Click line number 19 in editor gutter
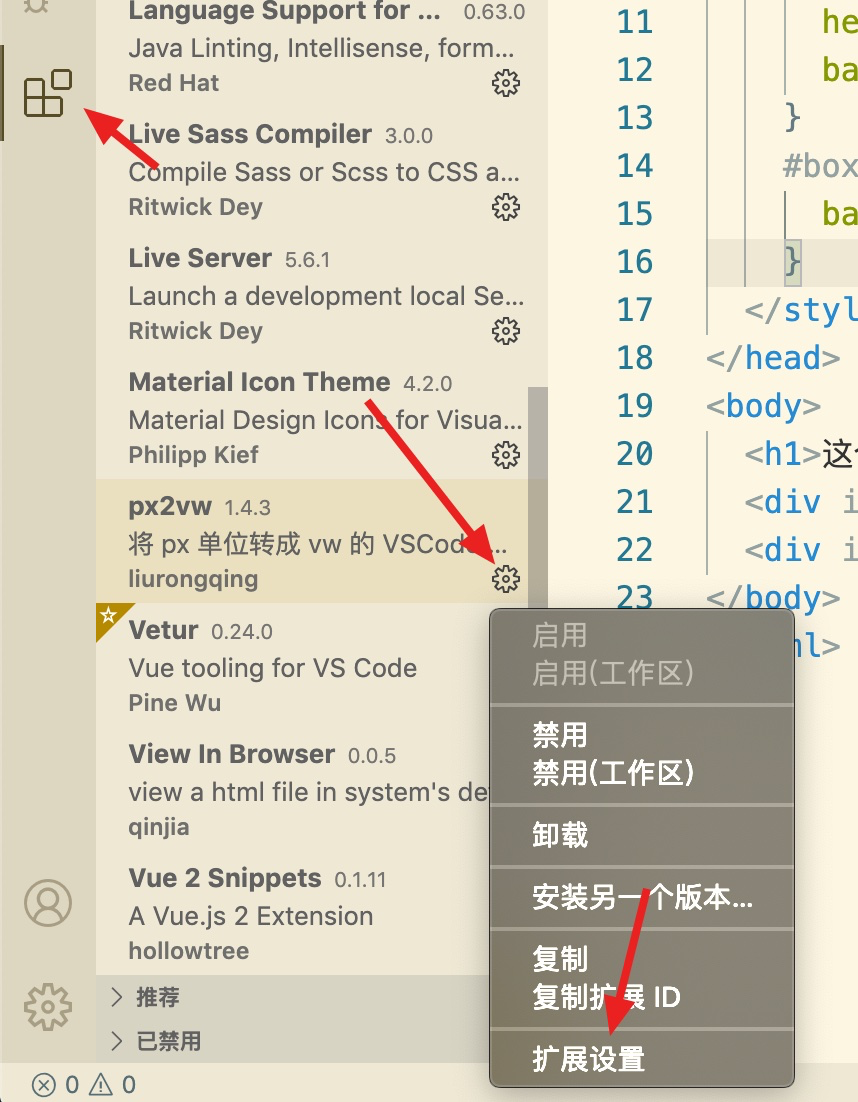Screen dimensions: 858x1102 point(635,406)
